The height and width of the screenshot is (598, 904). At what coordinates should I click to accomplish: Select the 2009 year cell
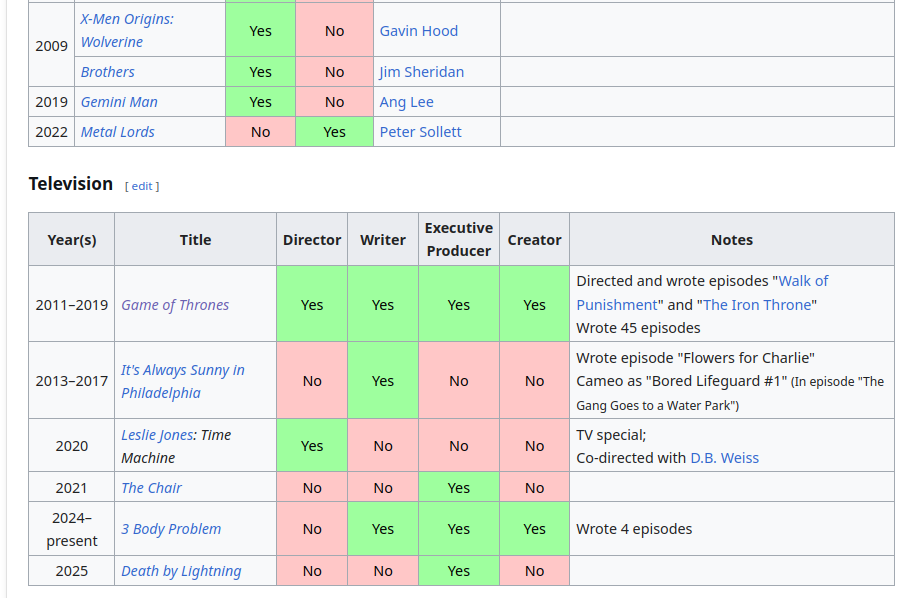tap(51, 46)
